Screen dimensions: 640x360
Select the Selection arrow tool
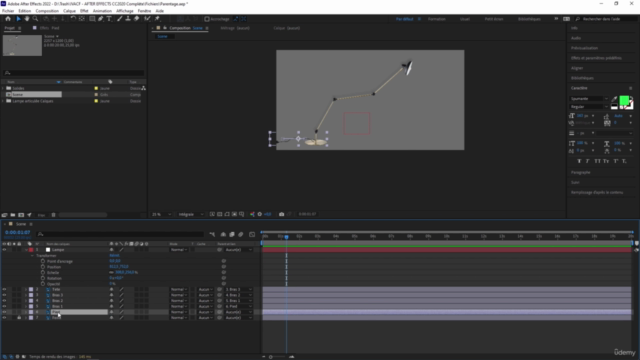(x=18, y=19)
